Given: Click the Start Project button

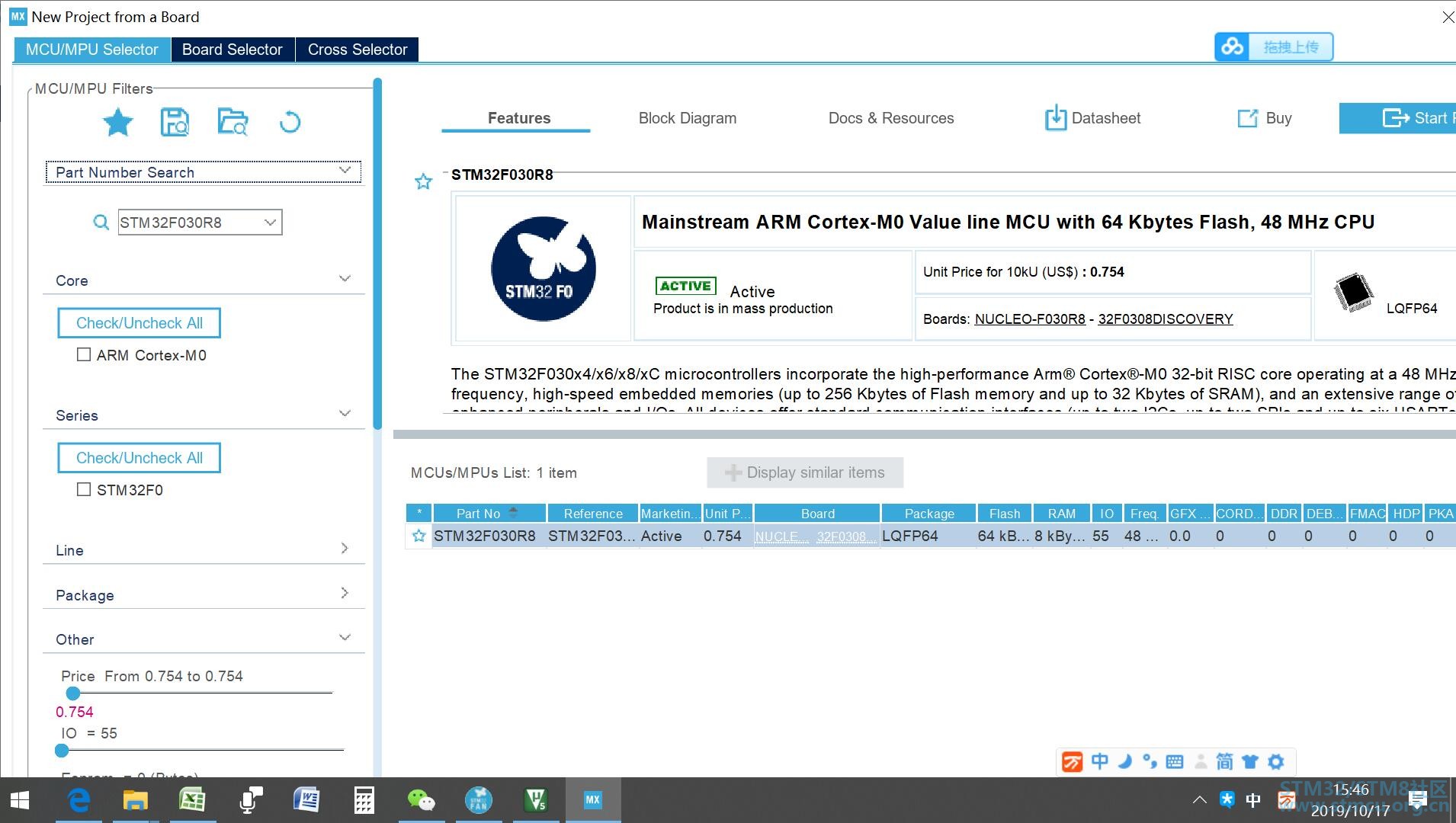Looking at the screenshot, I should pyautogui.click(x=1398, y=118).
